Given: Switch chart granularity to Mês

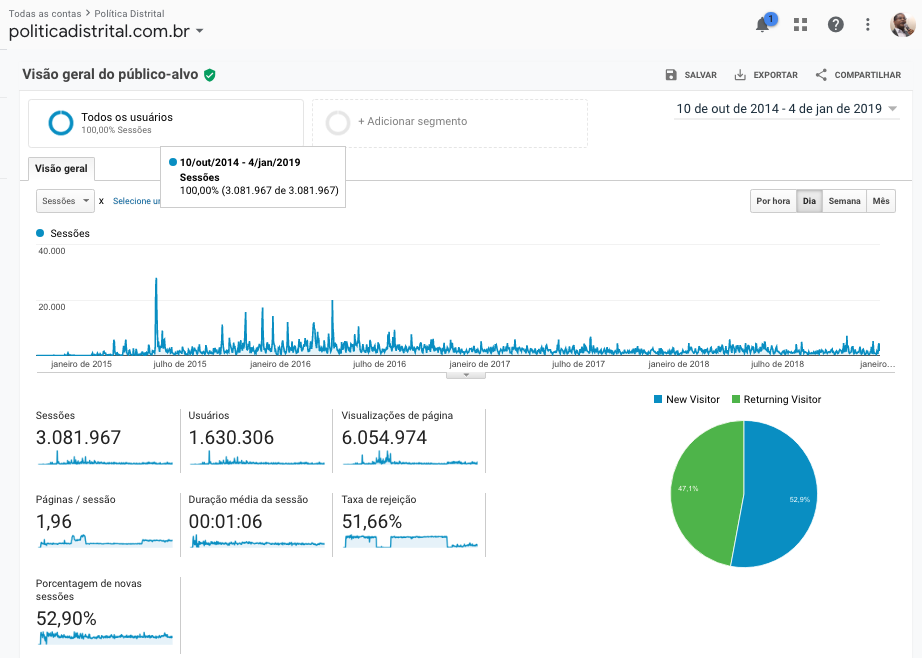Looking at the screenshot, I should [881, 201].
